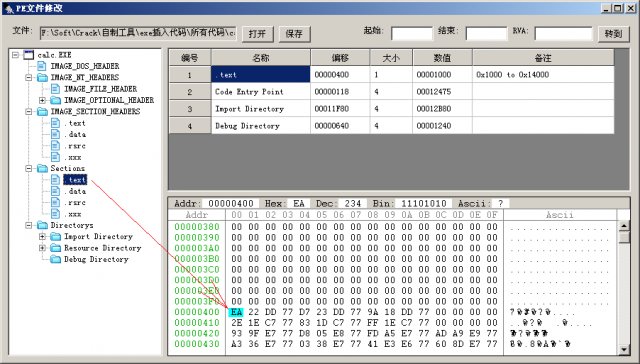Click the Directorys folder icon
Viewport: 640px width, 364px height.
click(x=42, y=225)
